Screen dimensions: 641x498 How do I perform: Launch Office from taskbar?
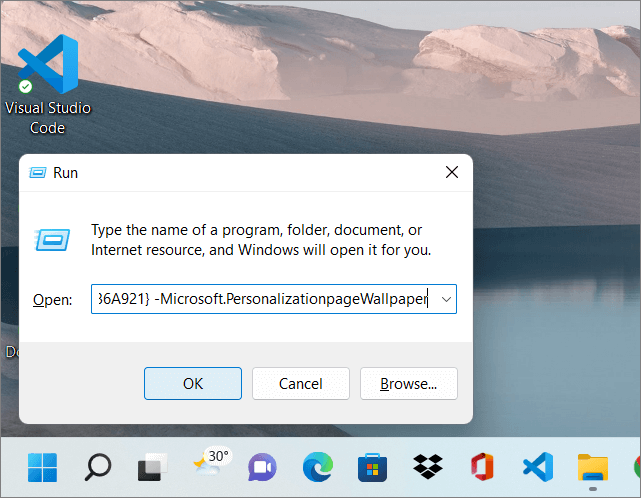coord(482,467)
